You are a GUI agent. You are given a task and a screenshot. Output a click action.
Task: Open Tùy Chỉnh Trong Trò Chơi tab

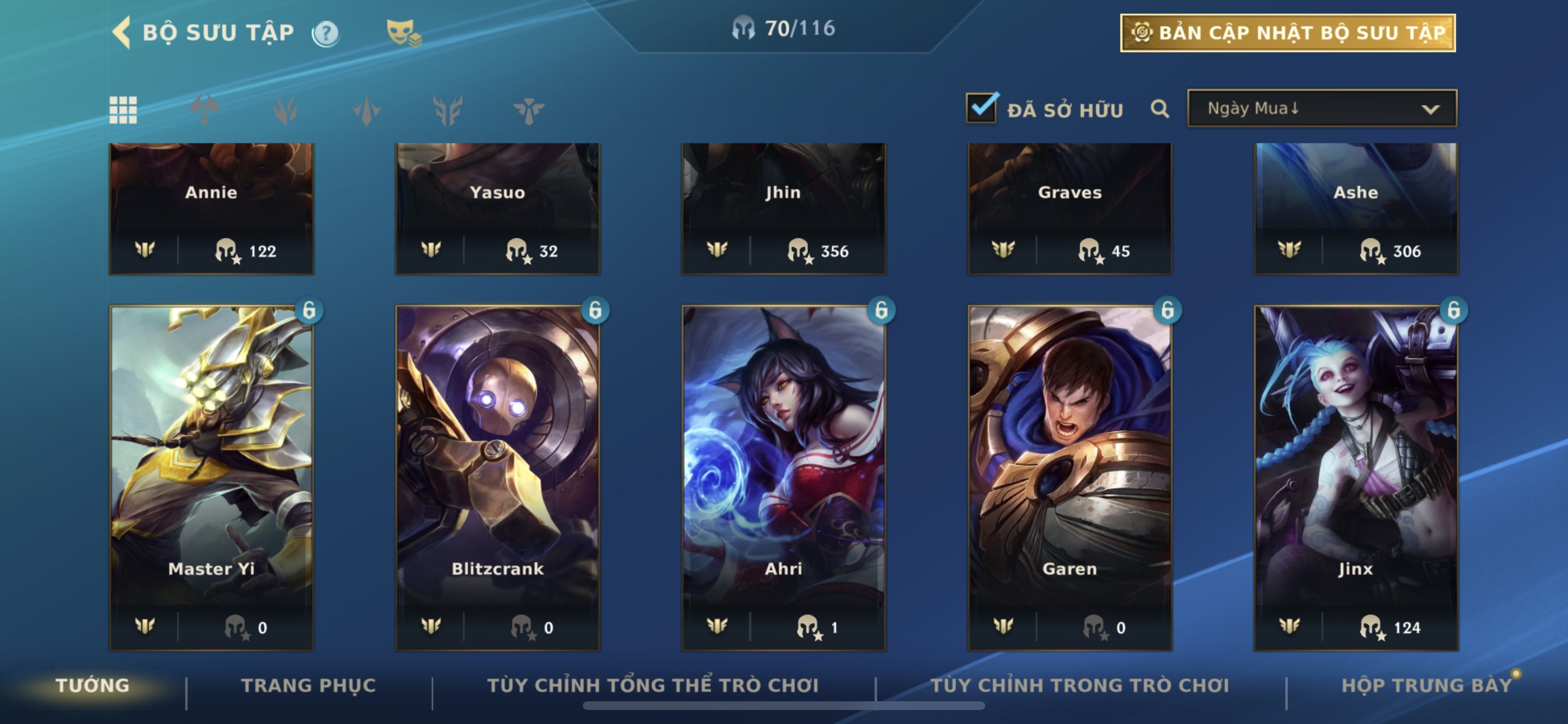click(x=1079, y=686)
